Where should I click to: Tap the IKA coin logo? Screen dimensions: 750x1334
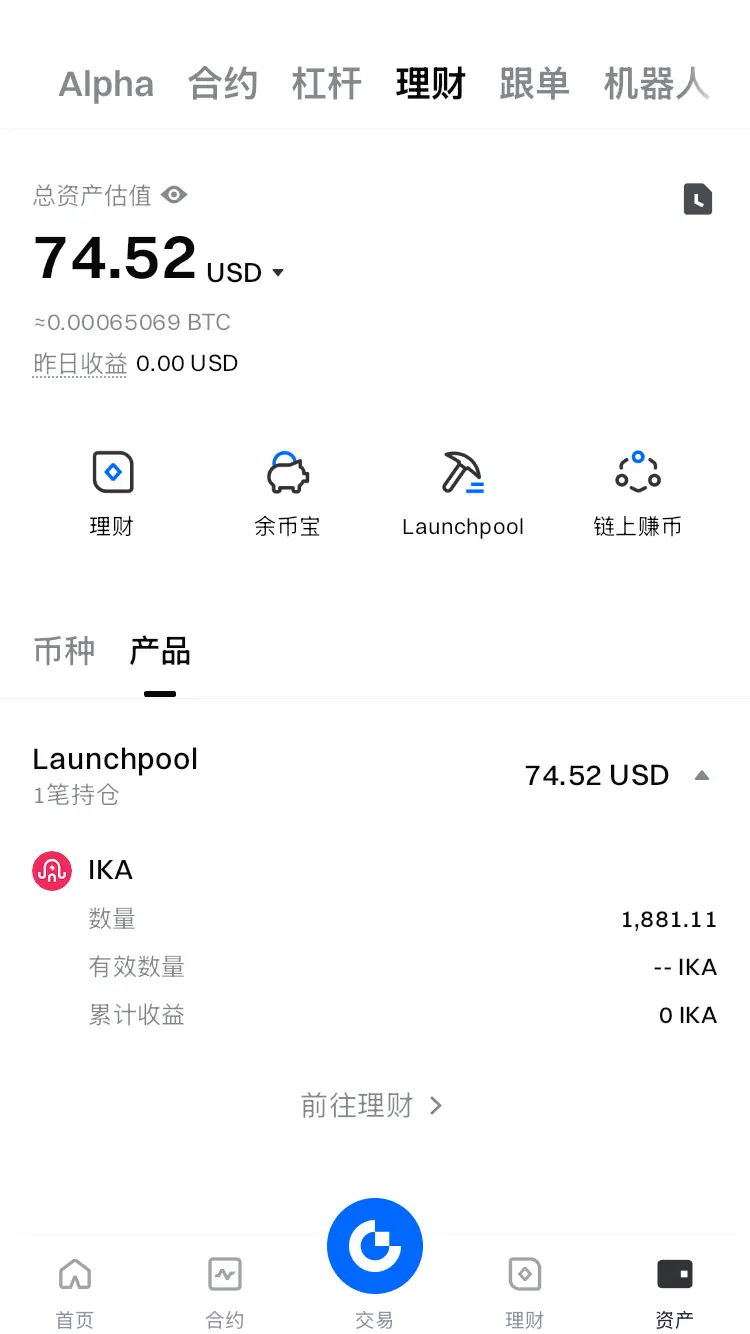(x=52, y=871)
